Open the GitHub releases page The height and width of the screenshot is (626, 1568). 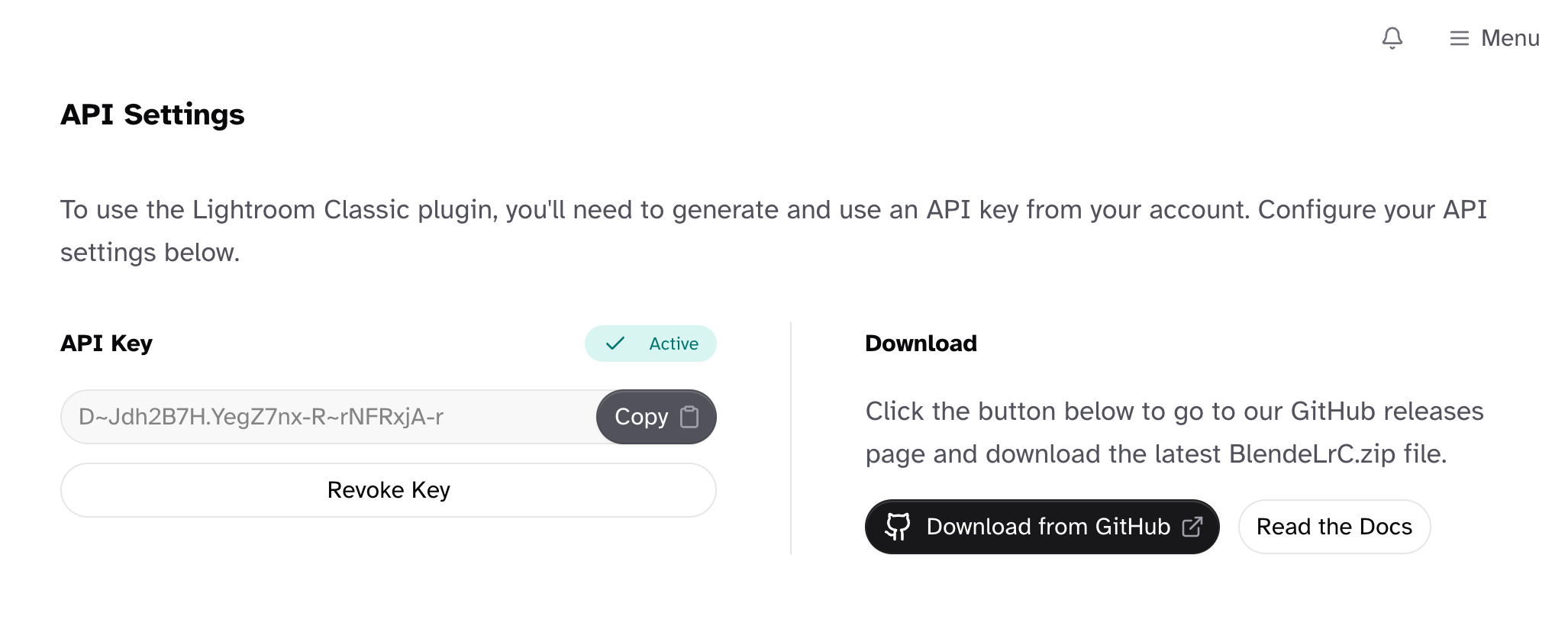(x=1041, y=527)
